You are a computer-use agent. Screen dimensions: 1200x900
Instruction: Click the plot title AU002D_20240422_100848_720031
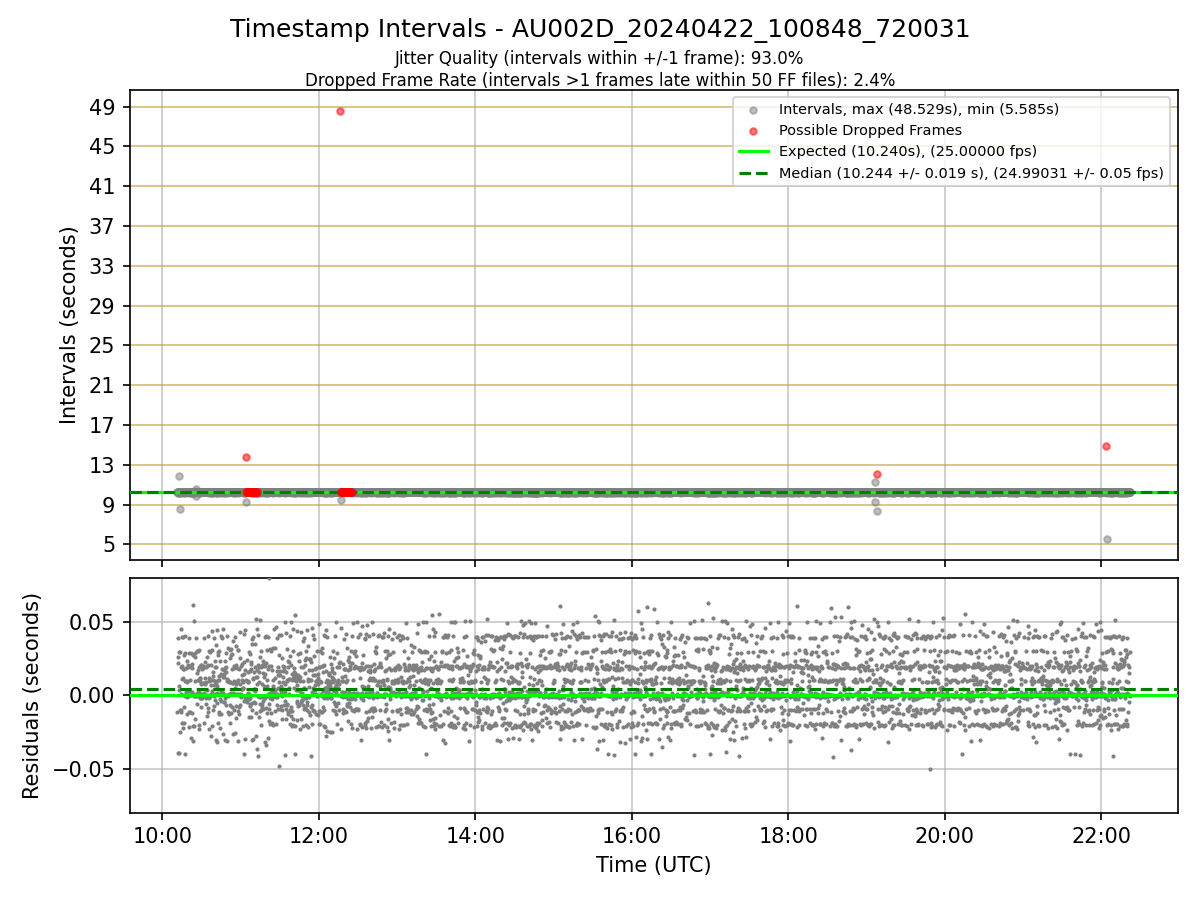click(600, 29)
